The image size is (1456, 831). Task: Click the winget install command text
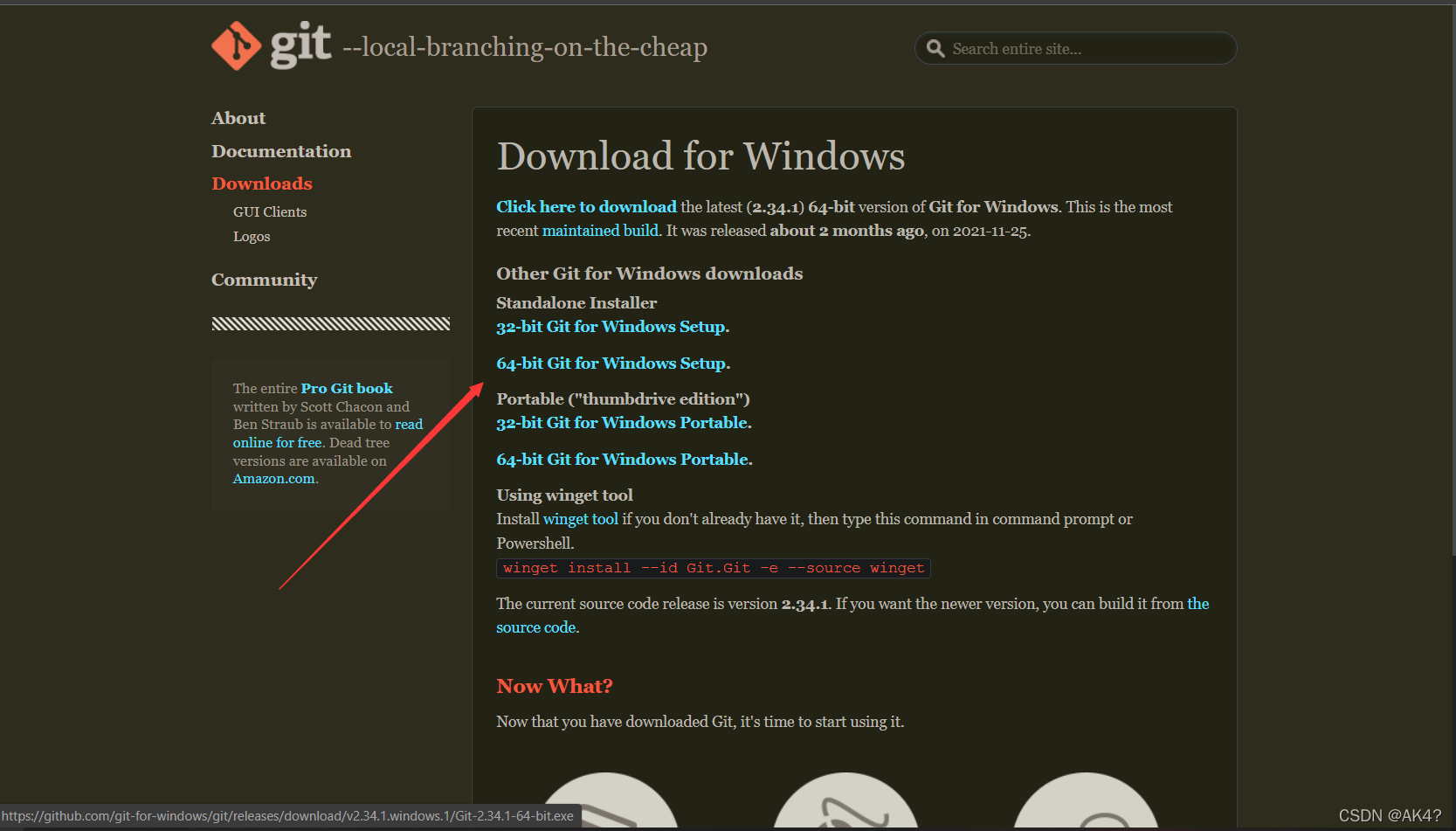point(714,568)
